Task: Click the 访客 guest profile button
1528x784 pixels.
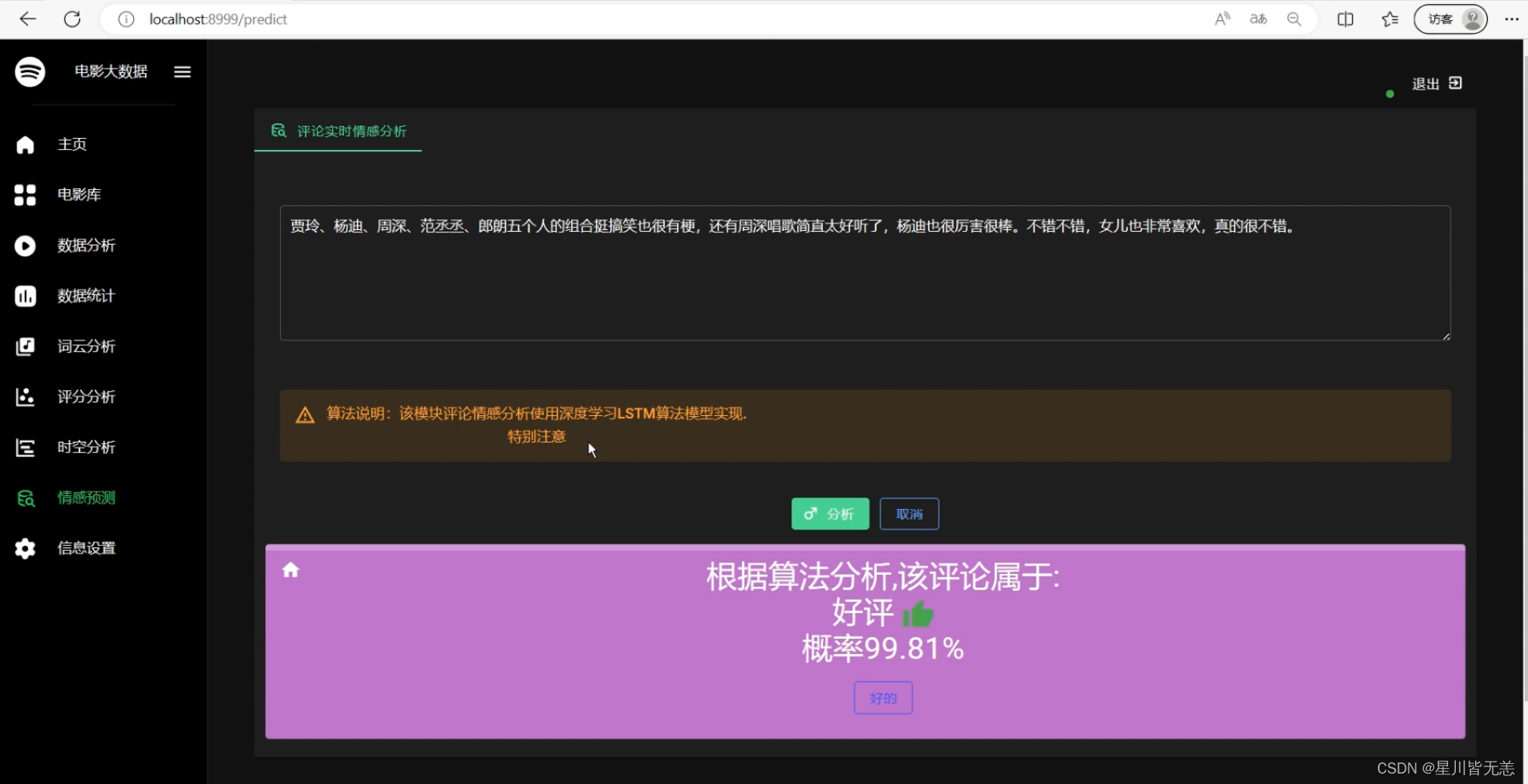Action: click(1450, 19)
